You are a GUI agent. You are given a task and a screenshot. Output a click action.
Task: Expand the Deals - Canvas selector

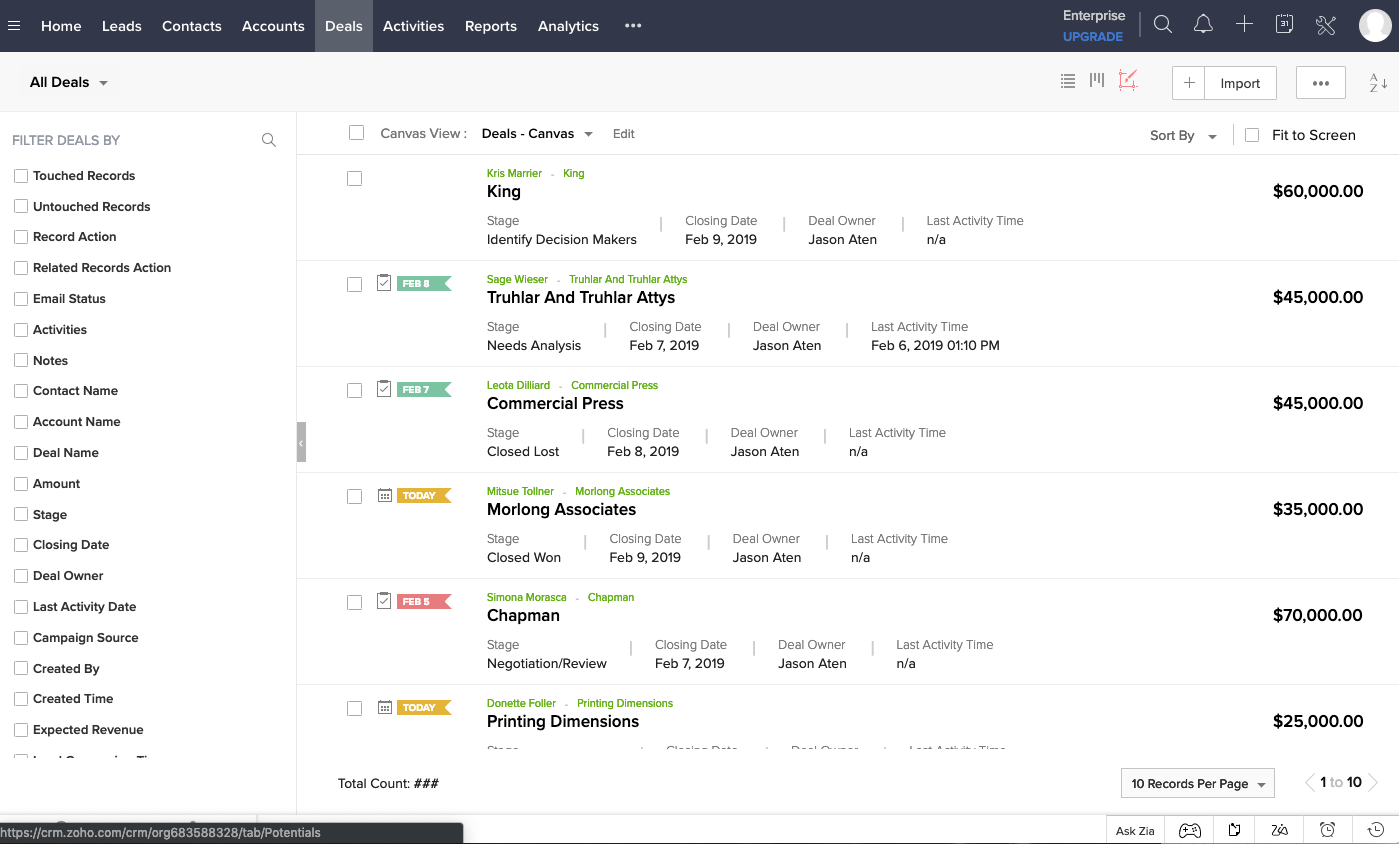[537, 133]
